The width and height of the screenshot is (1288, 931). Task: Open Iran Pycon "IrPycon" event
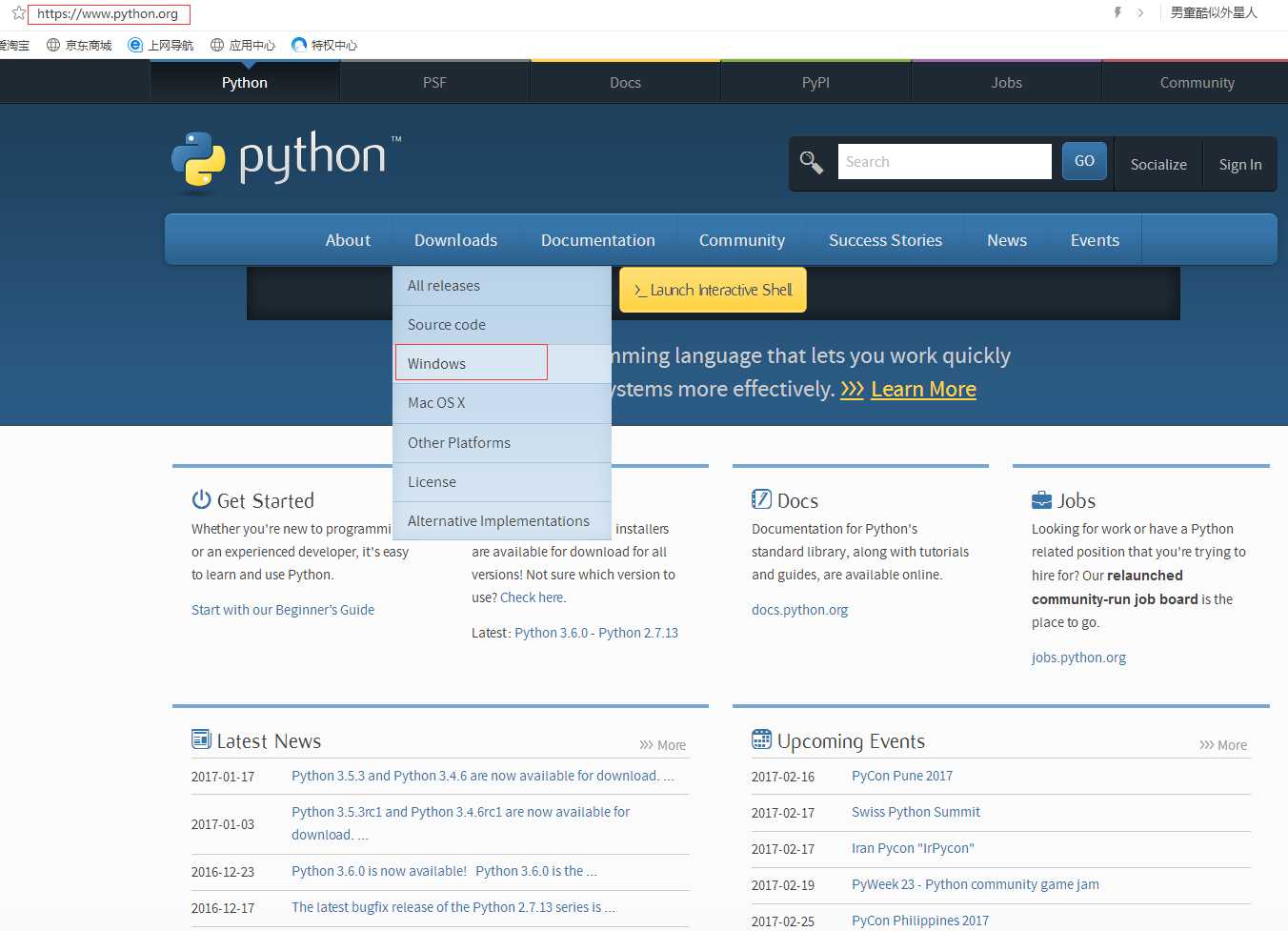(x=913, y=848)
